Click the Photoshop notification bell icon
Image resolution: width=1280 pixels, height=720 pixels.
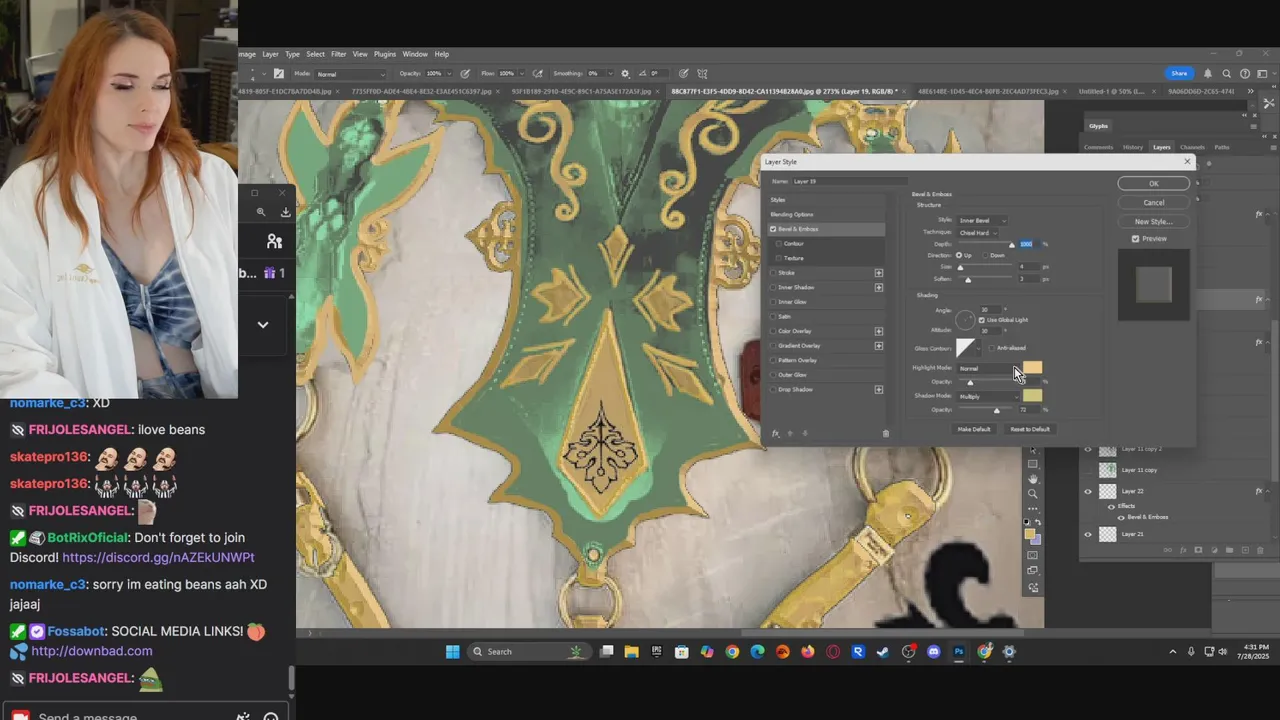pyautogui.click(x=1208, y=73)
